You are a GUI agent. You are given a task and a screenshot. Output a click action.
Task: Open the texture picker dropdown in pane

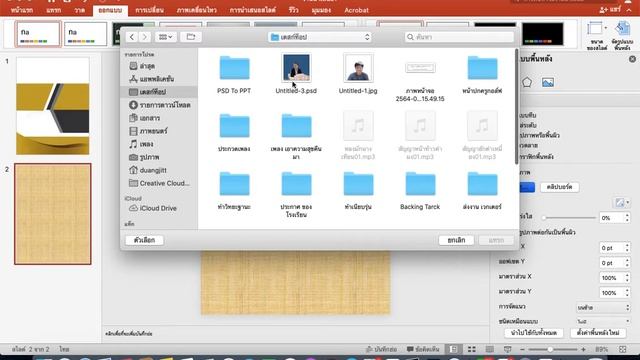click(622, 202)
